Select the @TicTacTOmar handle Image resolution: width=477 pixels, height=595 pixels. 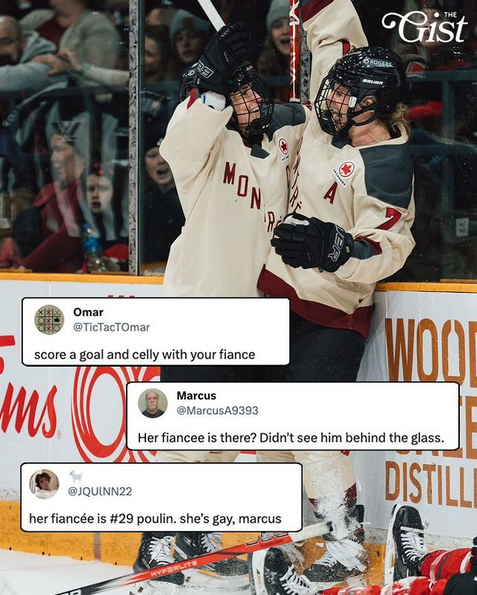111,327
